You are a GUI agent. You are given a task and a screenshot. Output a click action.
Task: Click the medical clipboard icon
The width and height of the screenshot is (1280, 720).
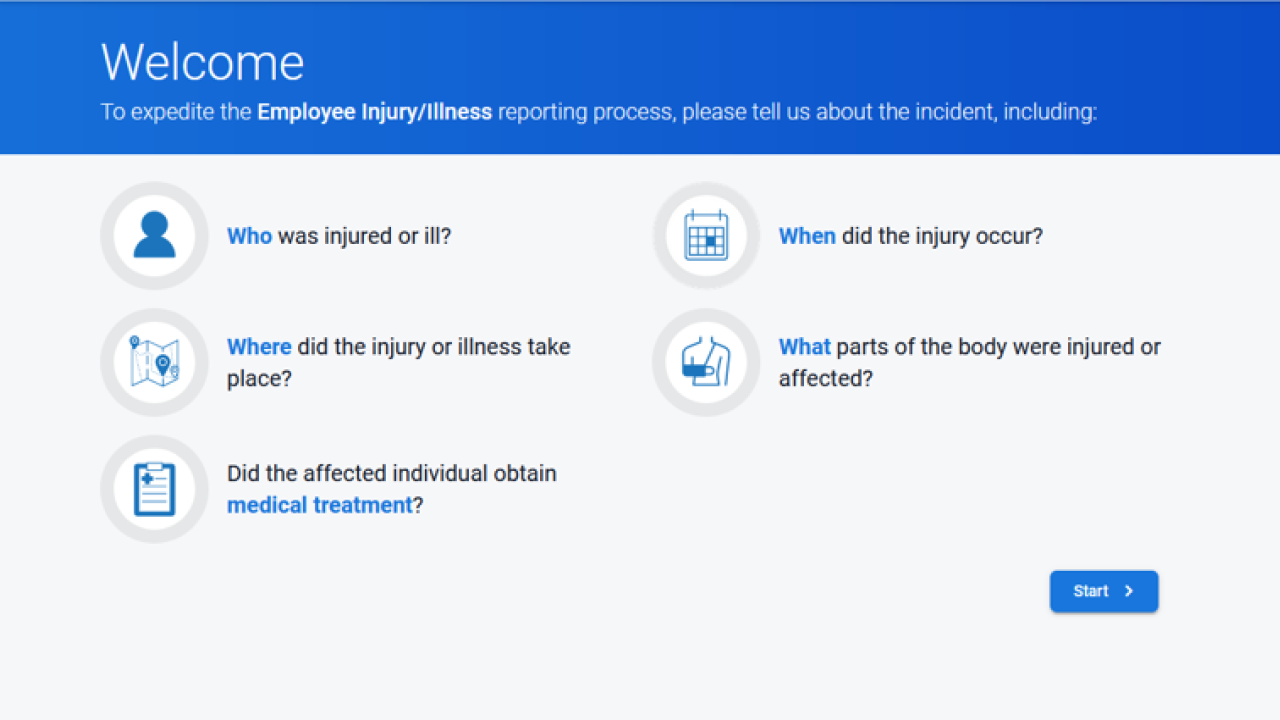[154, 489]
